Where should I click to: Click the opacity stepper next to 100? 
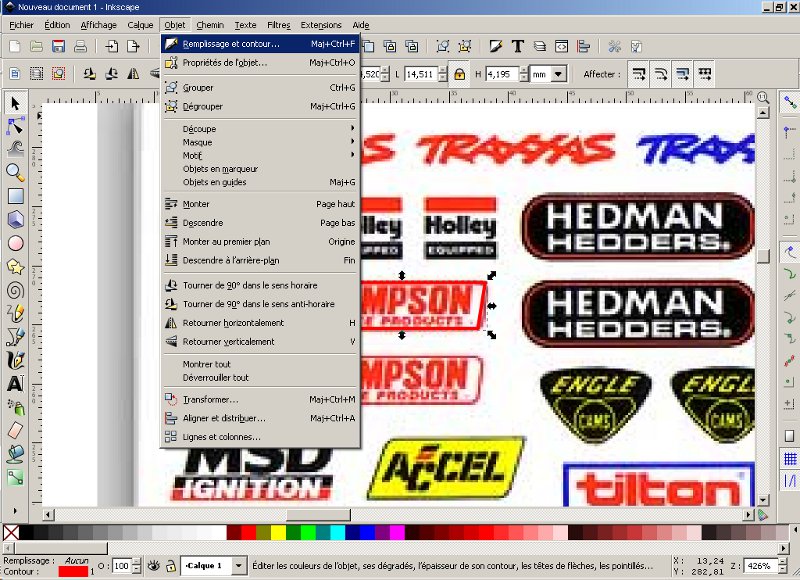click(x=136, y=565)
